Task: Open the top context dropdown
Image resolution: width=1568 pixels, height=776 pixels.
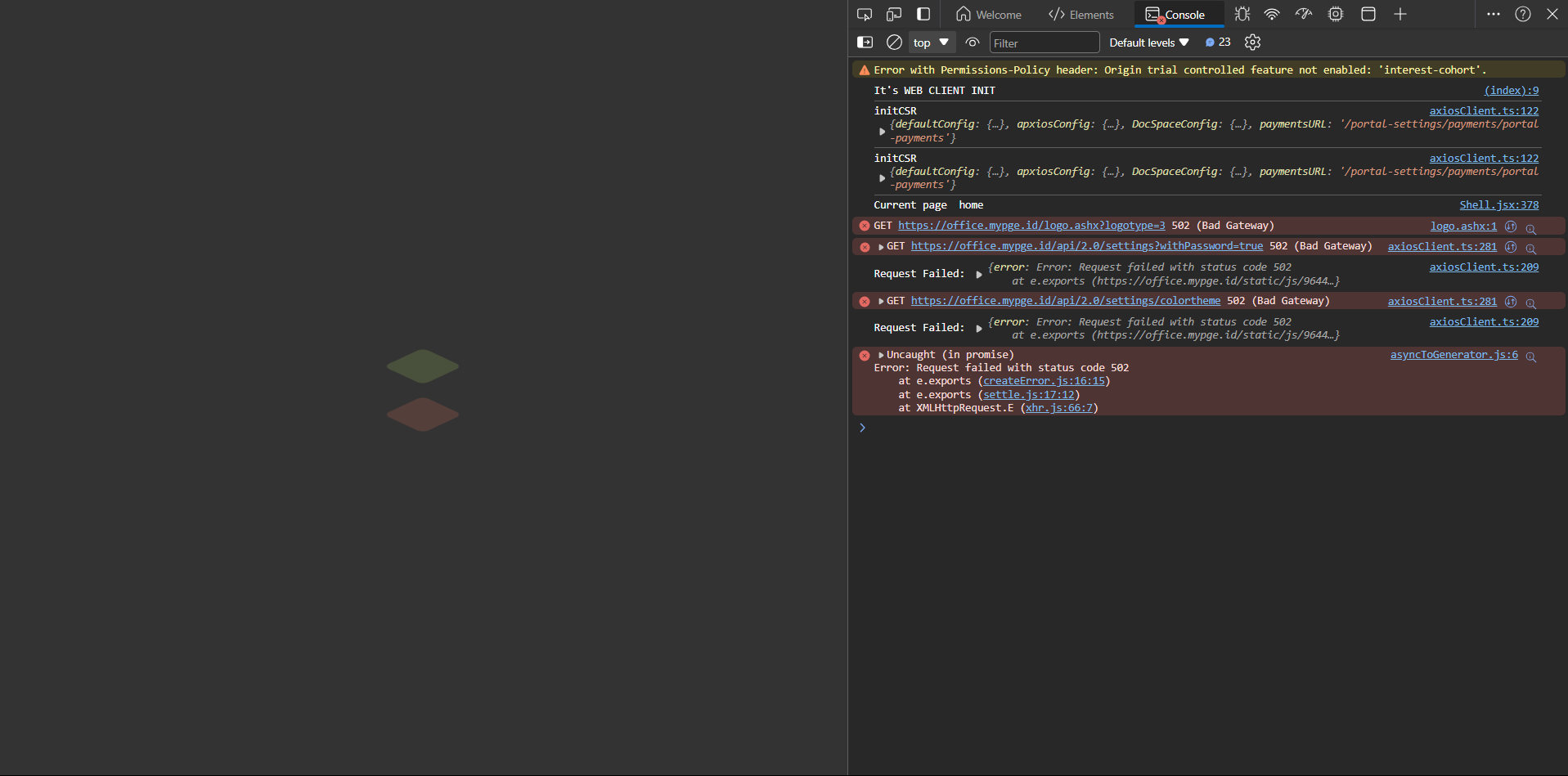Action: click(931, 43)
